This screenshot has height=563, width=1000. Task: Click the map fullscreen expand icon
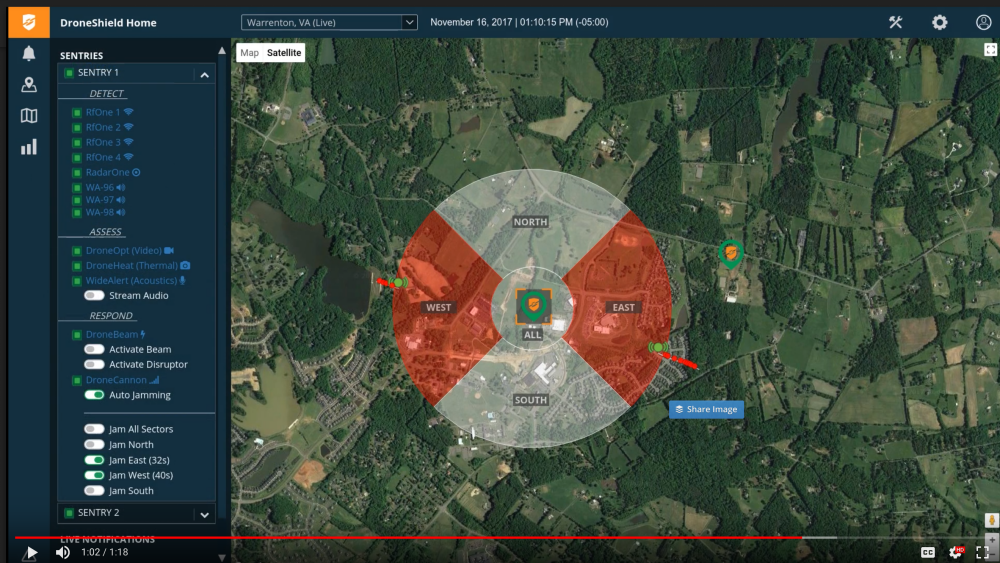(x=989, y=49)
